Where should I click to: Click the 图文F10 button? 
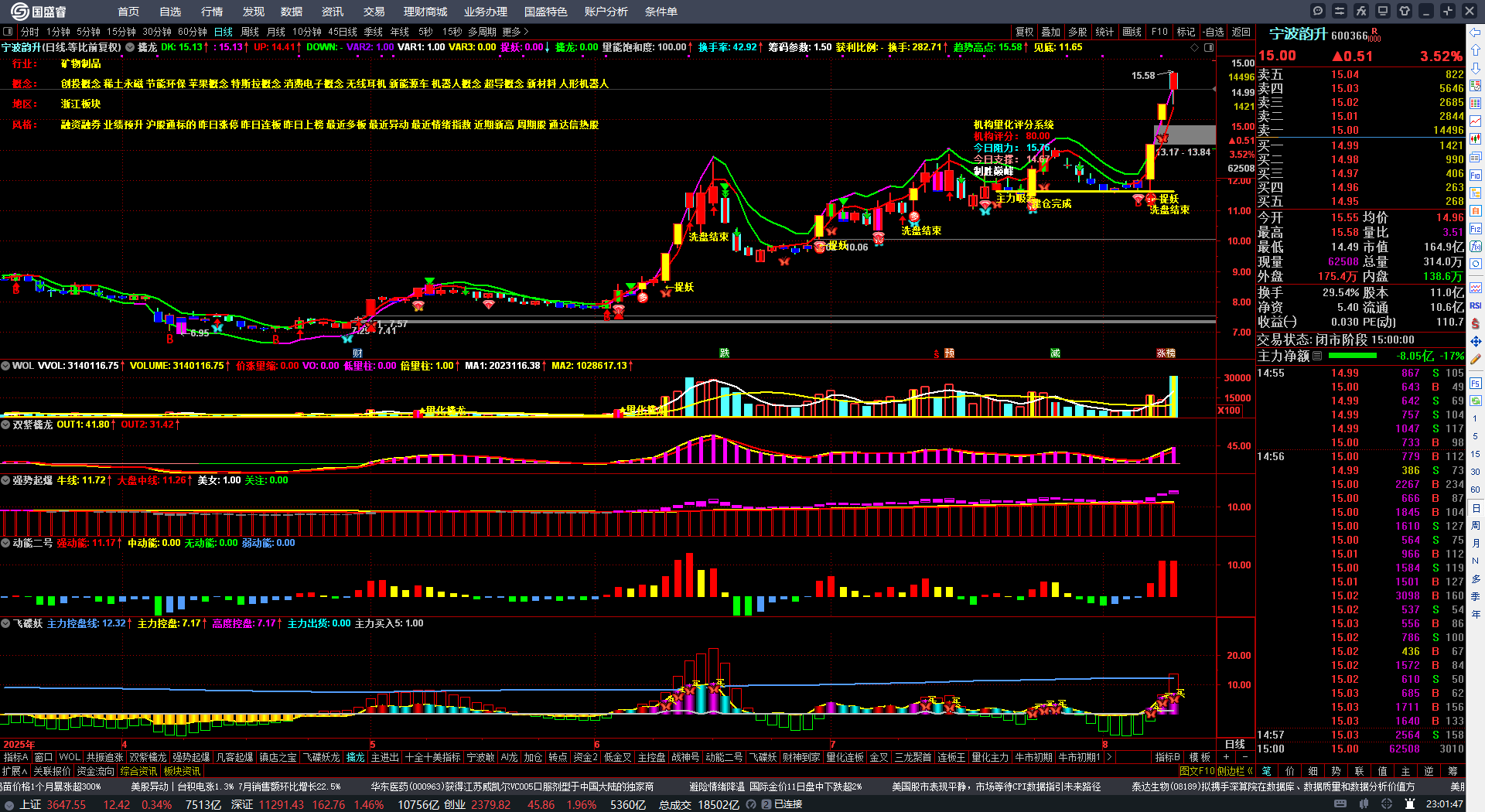tap(1197, 771)
